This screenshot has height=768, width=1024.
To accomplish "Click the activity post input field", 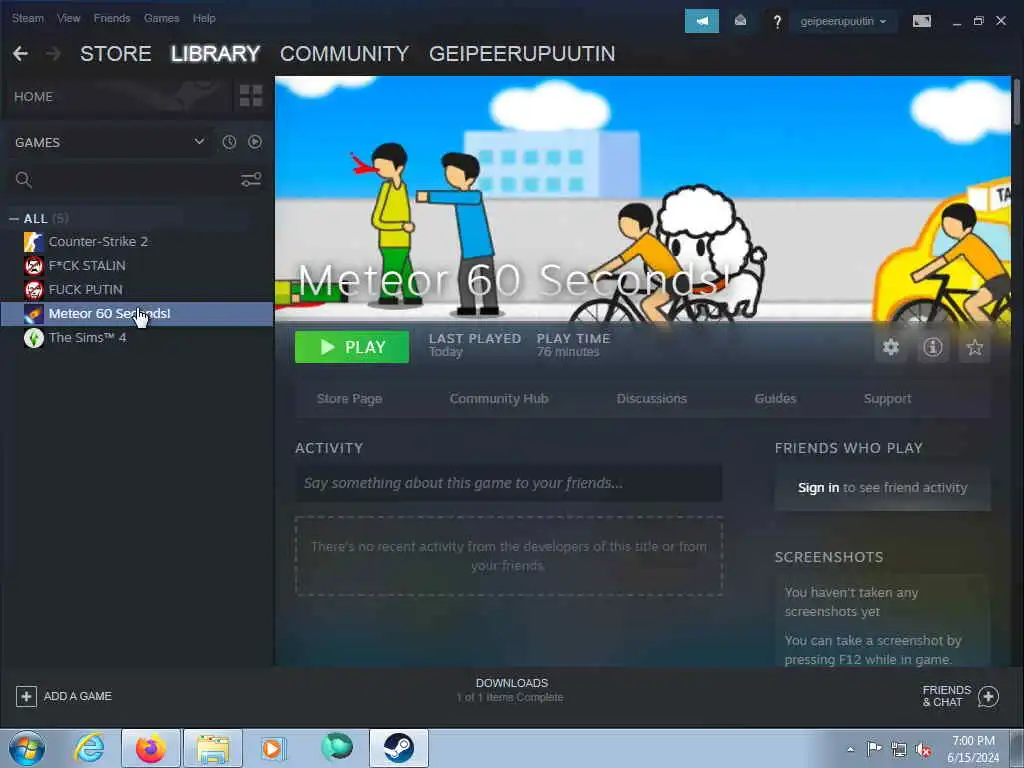I will [509, 483].
